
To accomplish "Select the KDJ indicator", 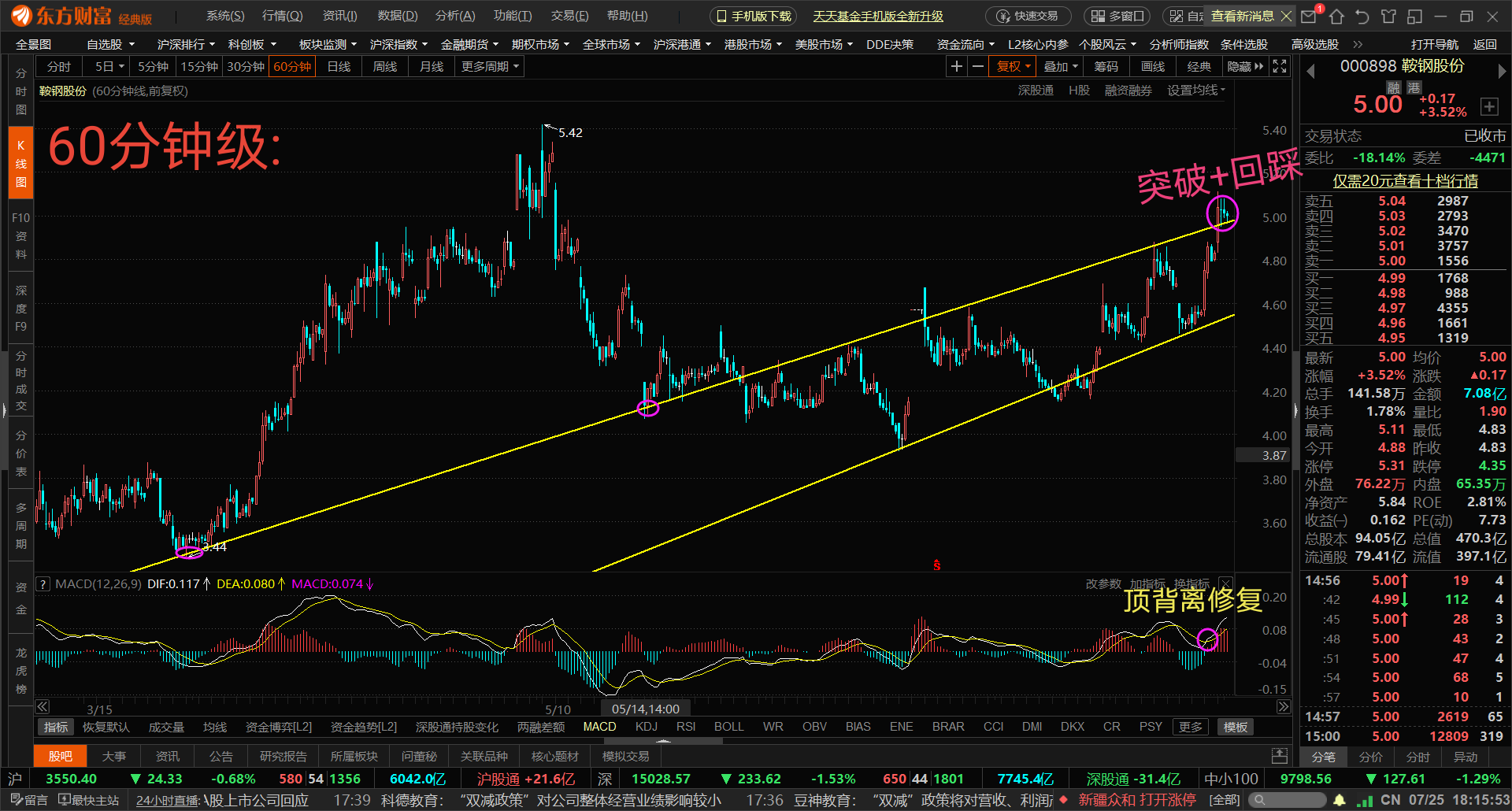I will (647, 727).
